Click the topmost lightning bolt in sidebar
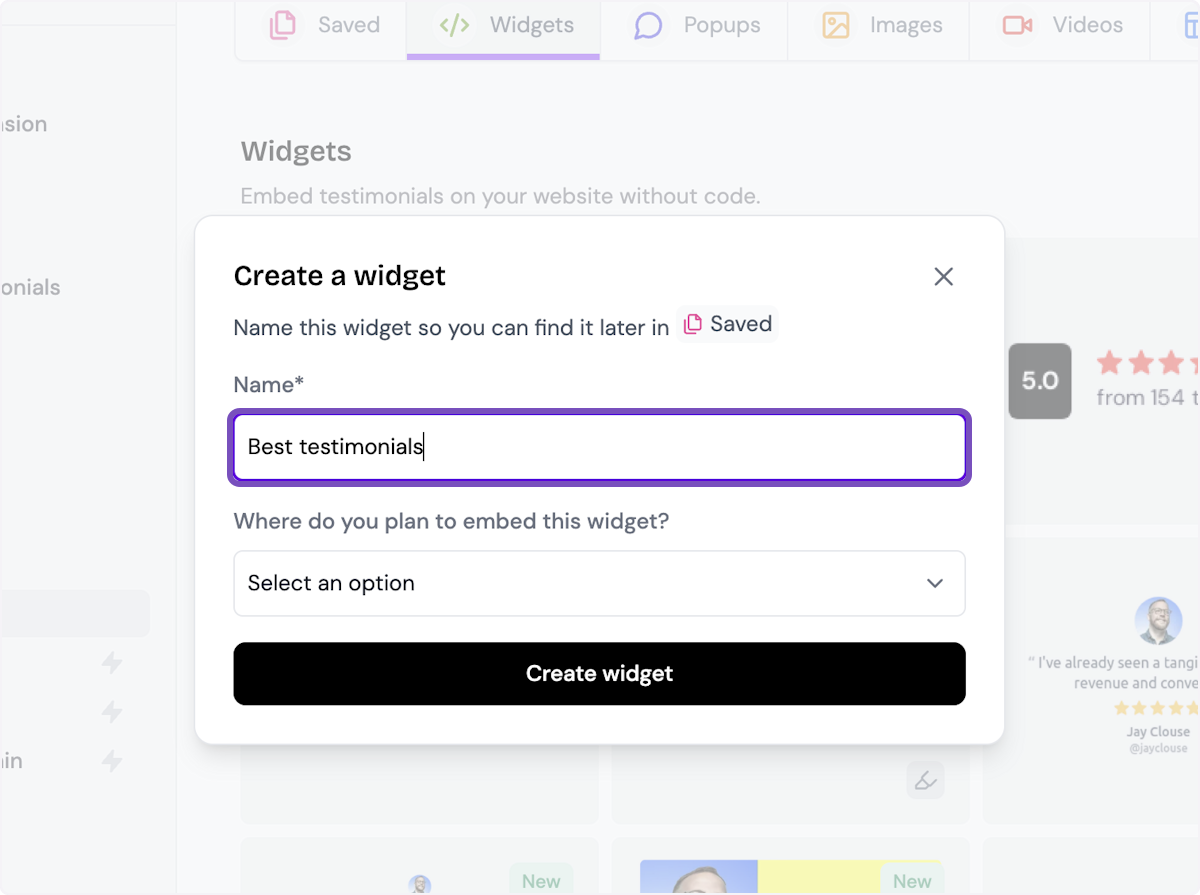 click(x=111, y=662)
